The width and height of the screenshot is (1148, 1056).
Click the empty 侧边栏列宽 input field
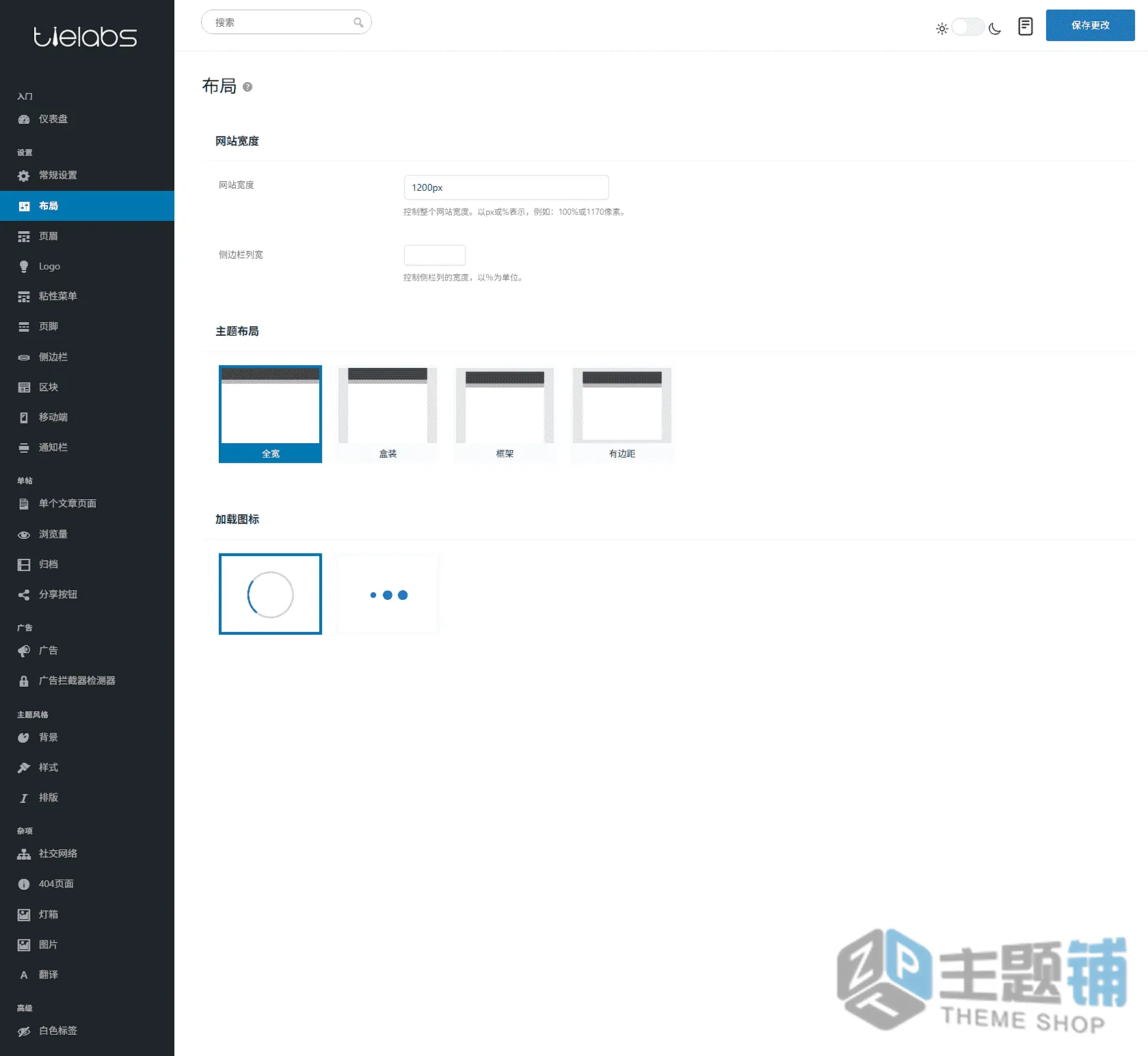(435, 255)
